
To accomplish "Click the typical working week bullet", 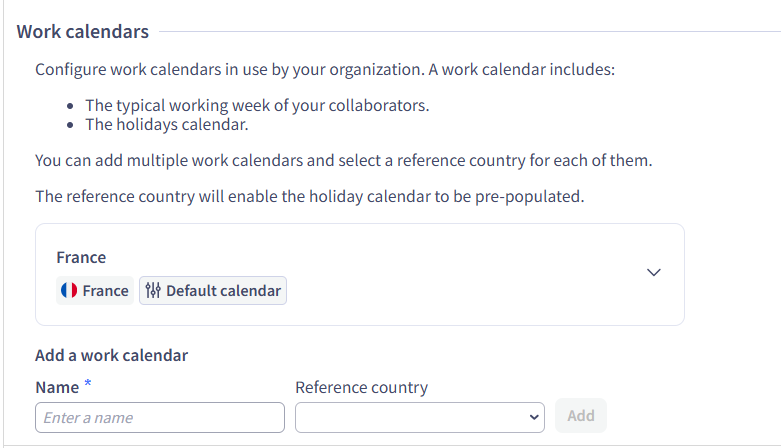I will pos(257,106).
